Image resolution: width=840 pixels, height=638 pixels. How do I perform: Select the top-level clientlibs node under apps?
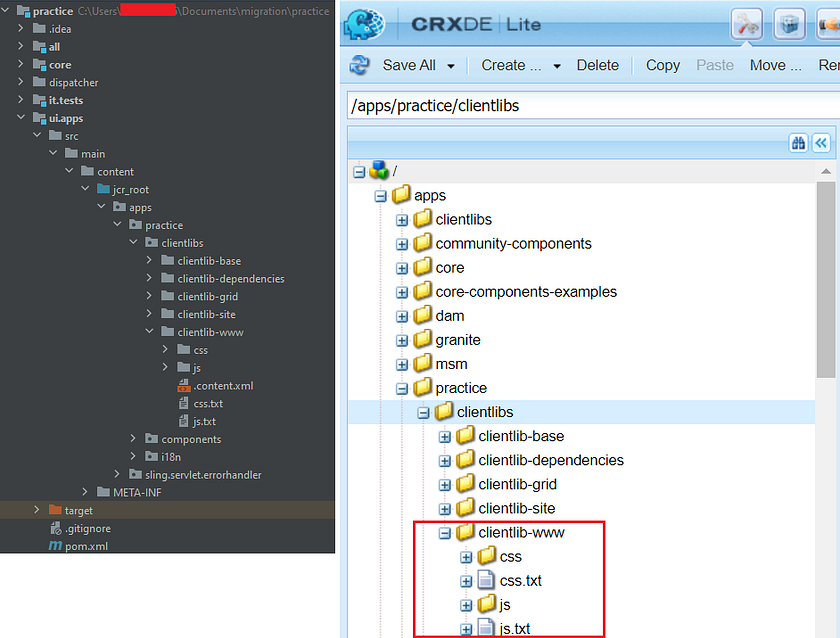[x=463, y=219]
